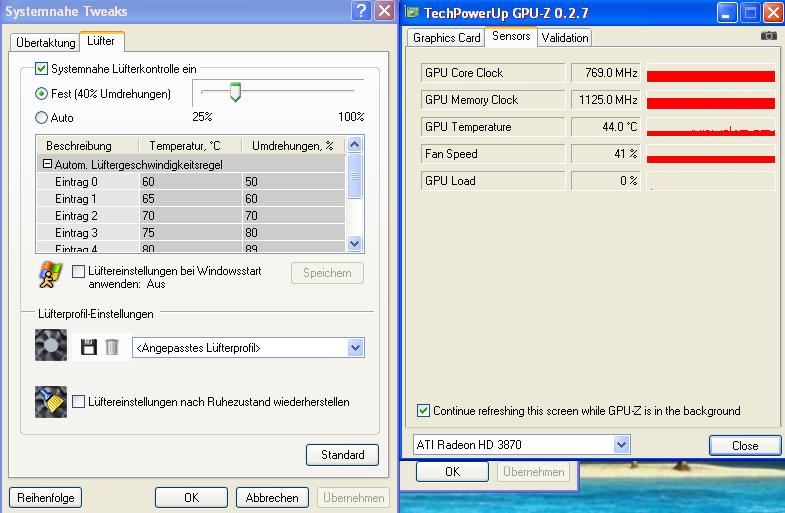This screenshot has width=785, height=513.
Task: Open the Graphics Card tab in GPU-Z
Action: (x=446, y=38)
